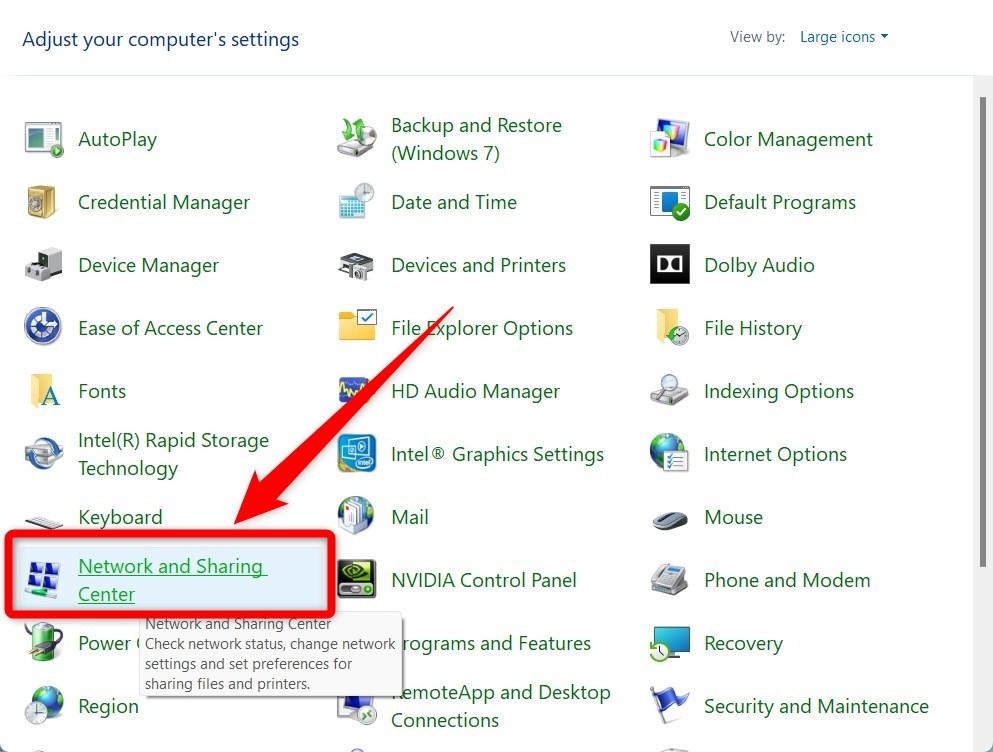Click the Mail icon
This screenshot has width=993, height=752.
point(356,515)
